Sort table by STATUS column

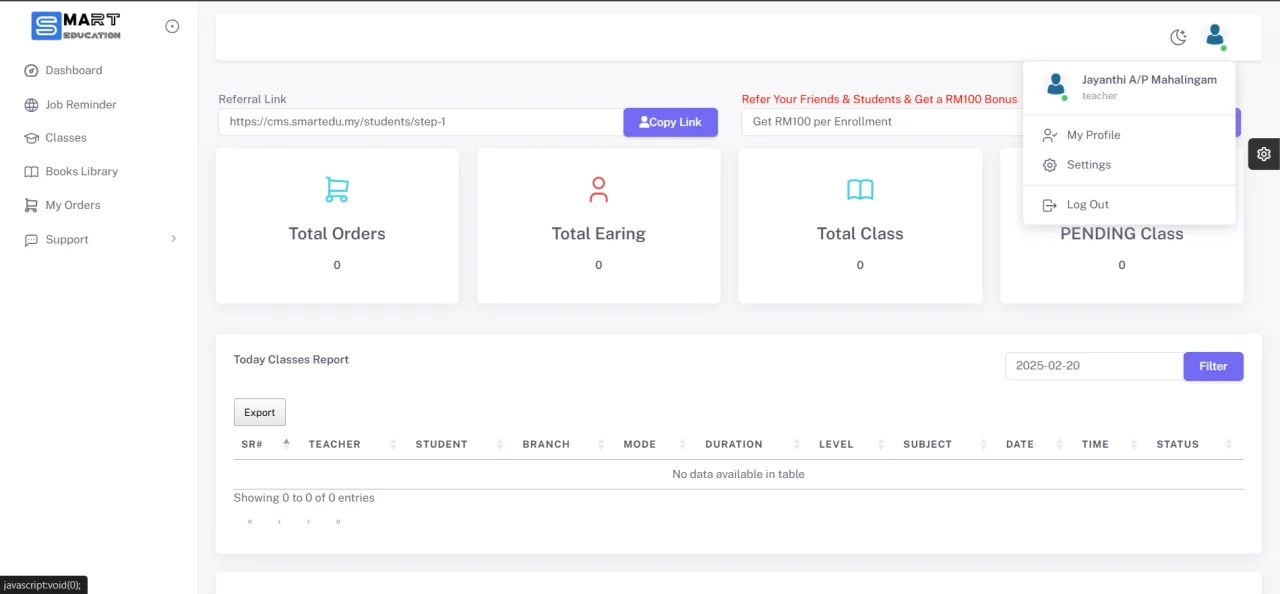pyautogui.click(x=1194, y=444)
